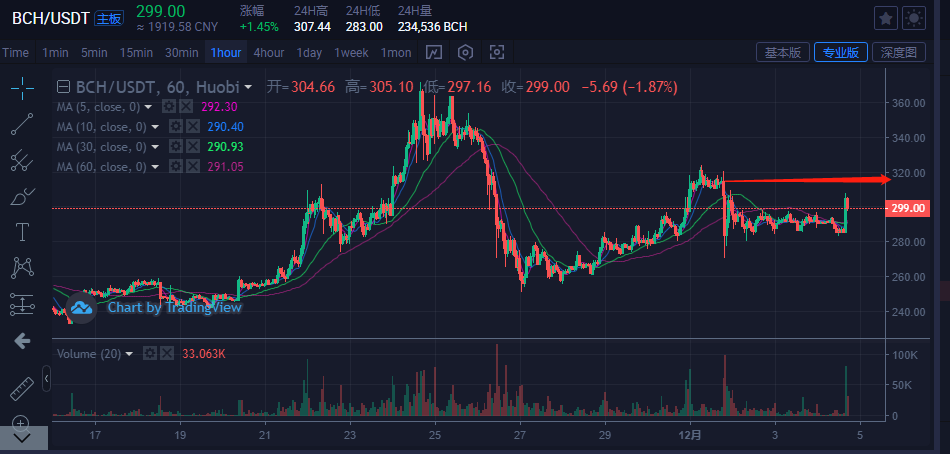Viewport: 950px width, 454px height.
Task: Open the MA (5, close, 0) dropdown
Action: point(147,107)
